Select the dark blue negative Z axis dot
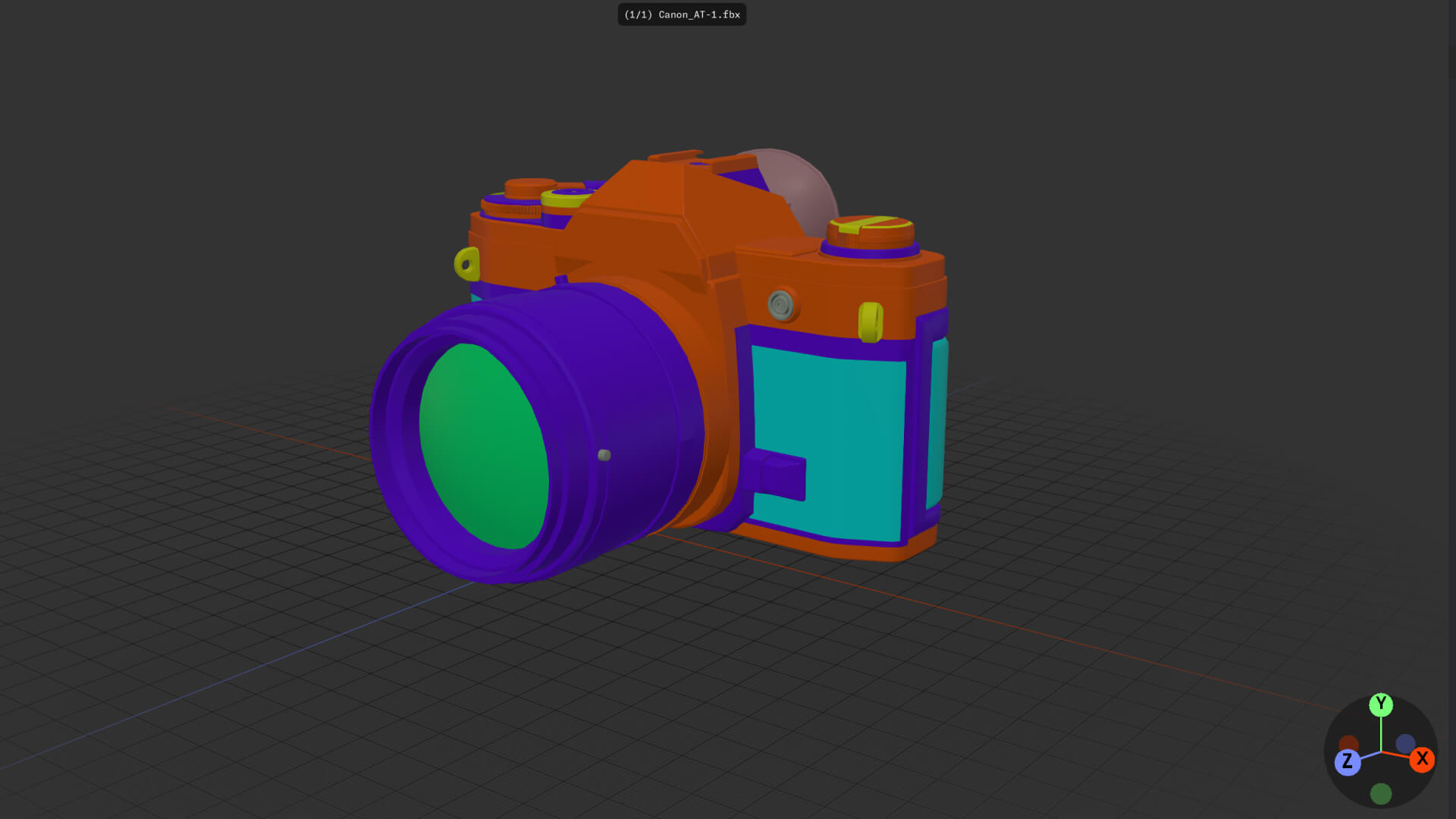 pos(1405,743)
